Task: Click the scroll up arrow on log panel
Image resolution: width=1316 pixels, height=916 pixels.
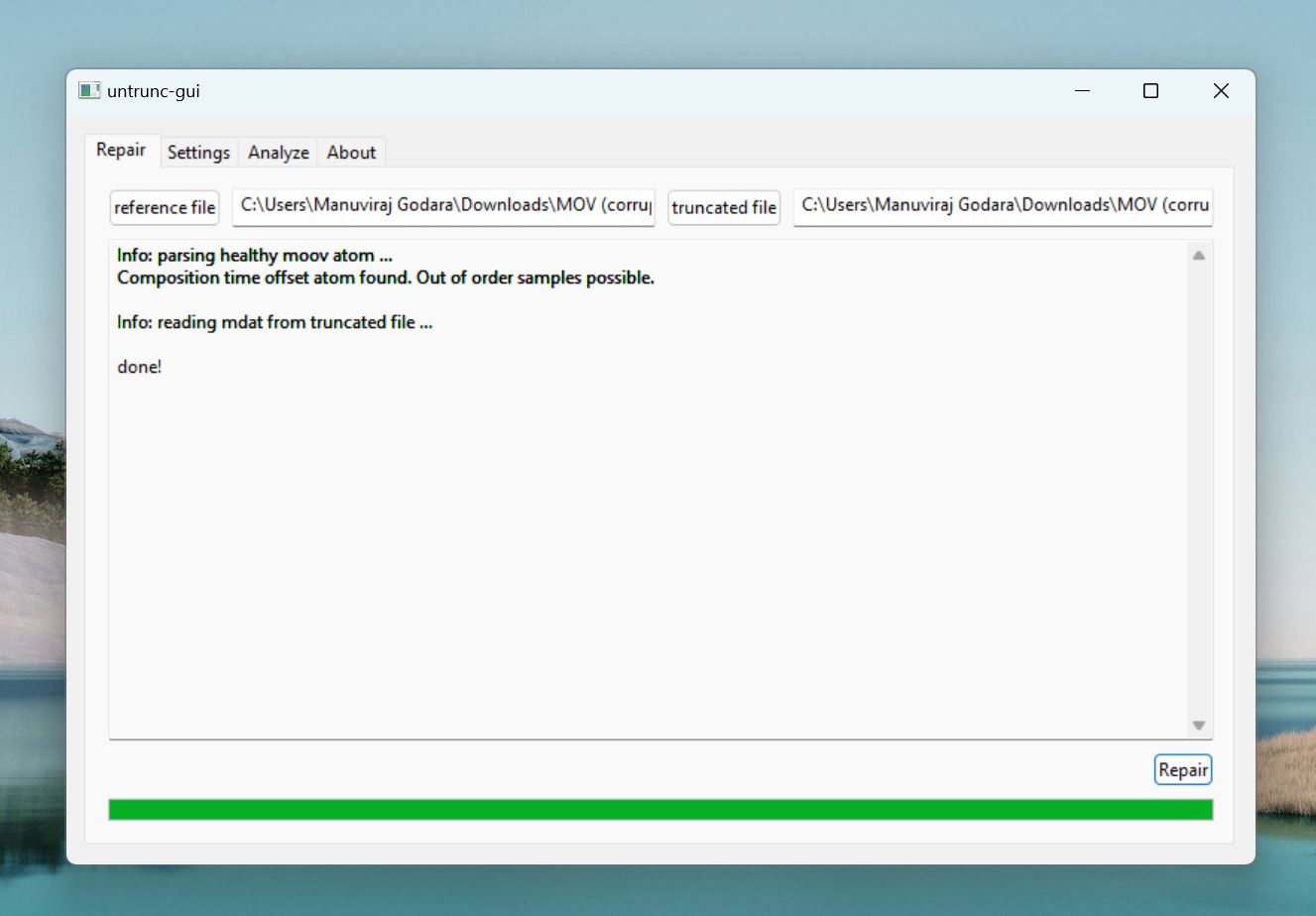Action: click(1198, 253)
